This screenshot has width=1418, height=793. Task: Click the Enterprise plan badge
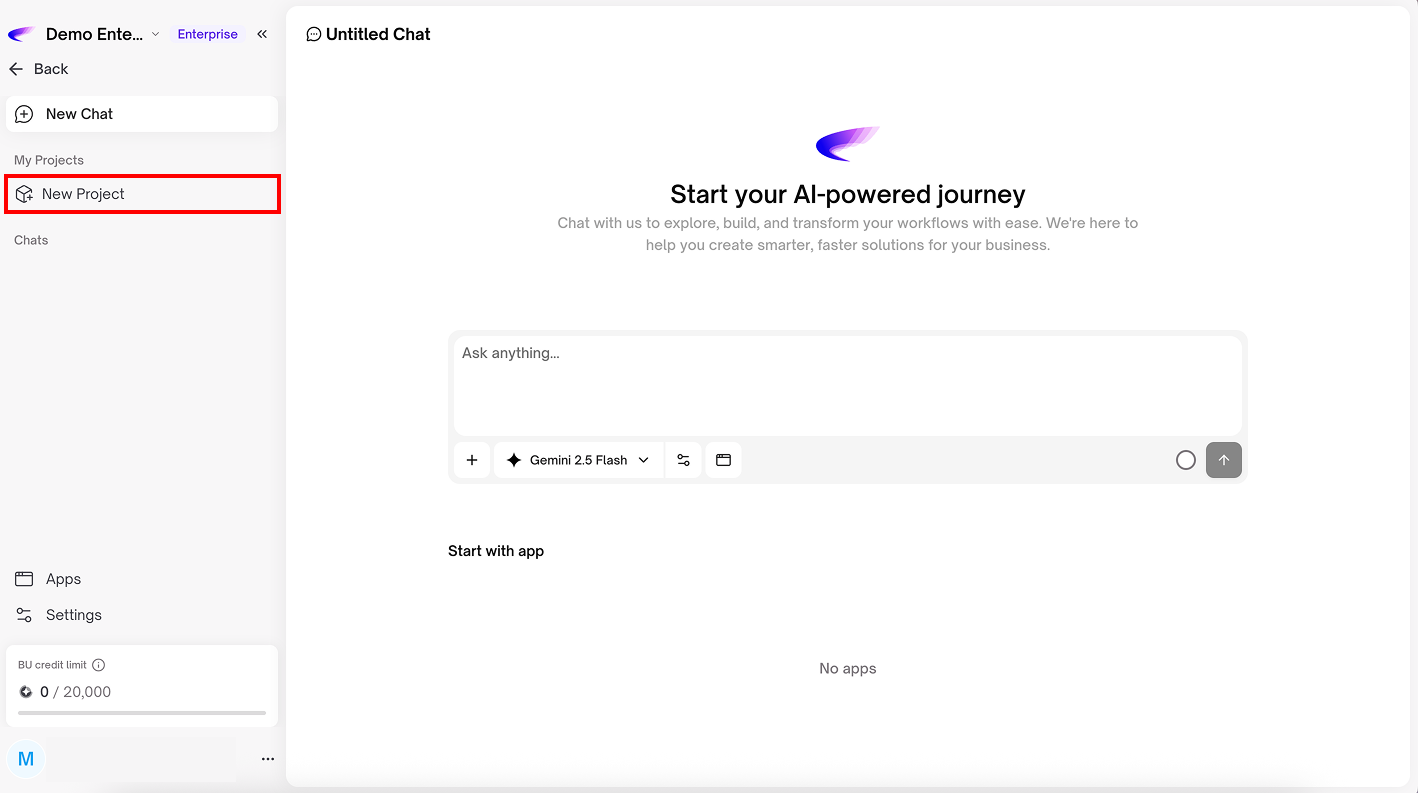point(207,34)
